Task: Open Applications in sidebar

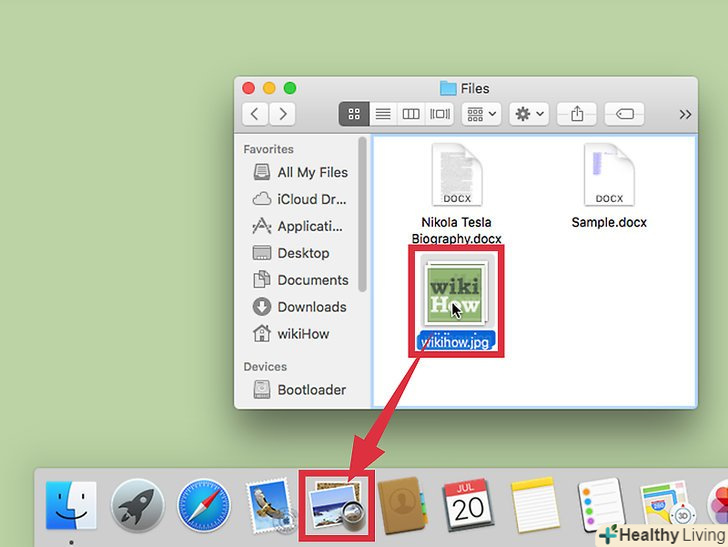Action: [298, 226]
